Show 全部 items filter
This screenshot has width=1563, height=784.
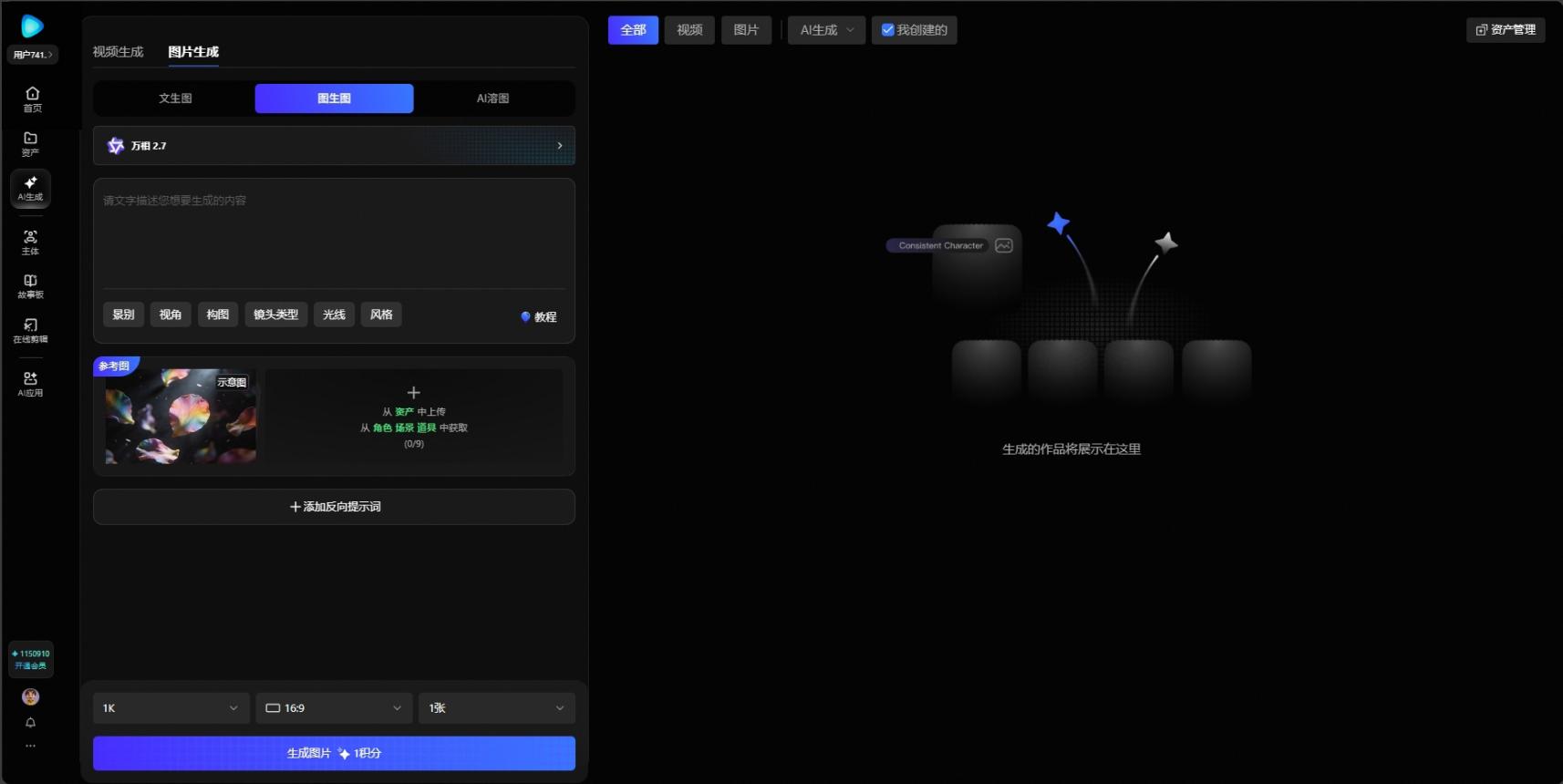point(633,30)
